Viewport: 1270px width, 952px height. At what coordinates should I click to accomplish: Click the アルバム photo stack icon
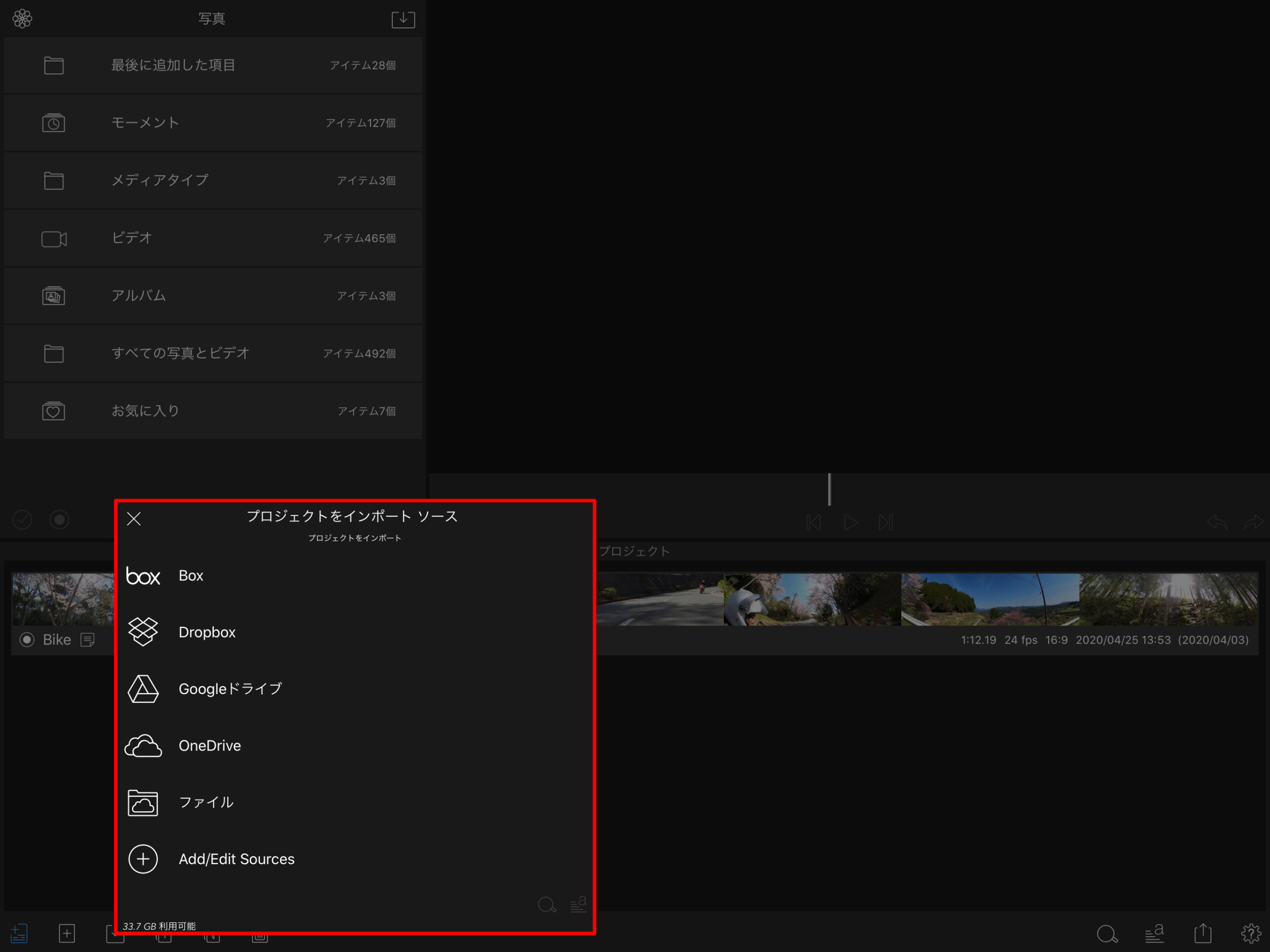tap(54, 296)
